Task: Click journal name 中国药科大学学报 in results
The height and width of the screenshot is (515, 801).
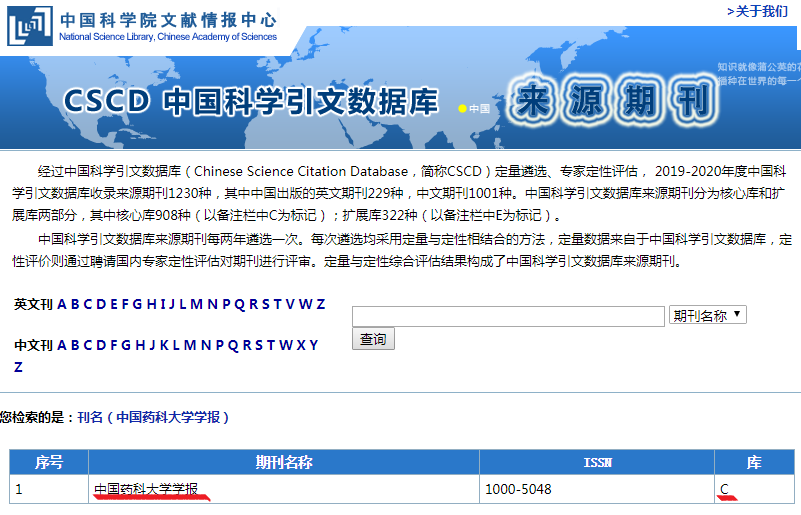Action: coord(146,489)
